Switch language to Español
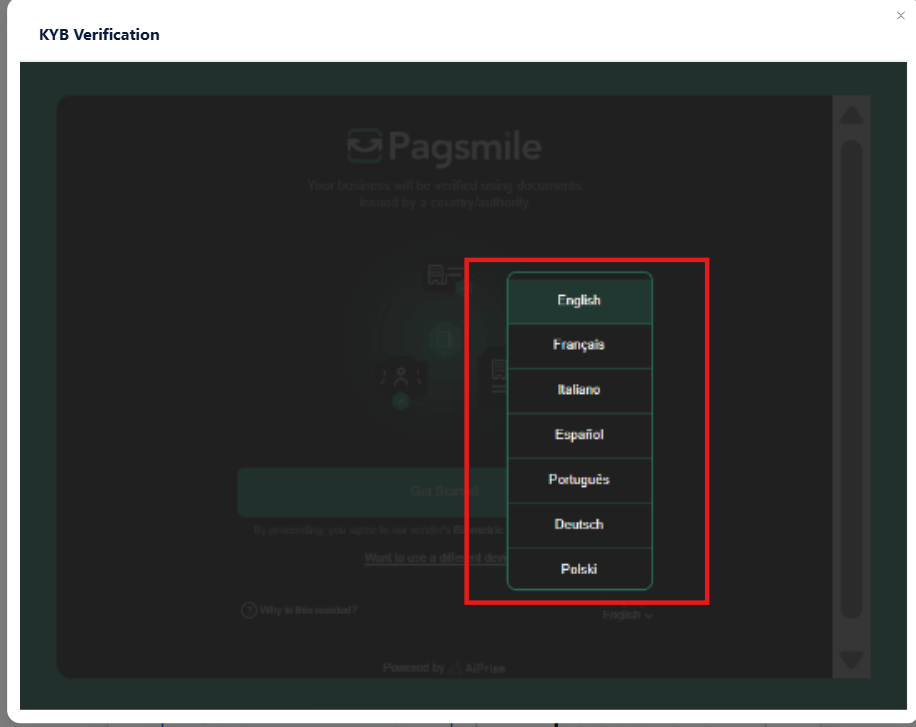 click(580, 435)
